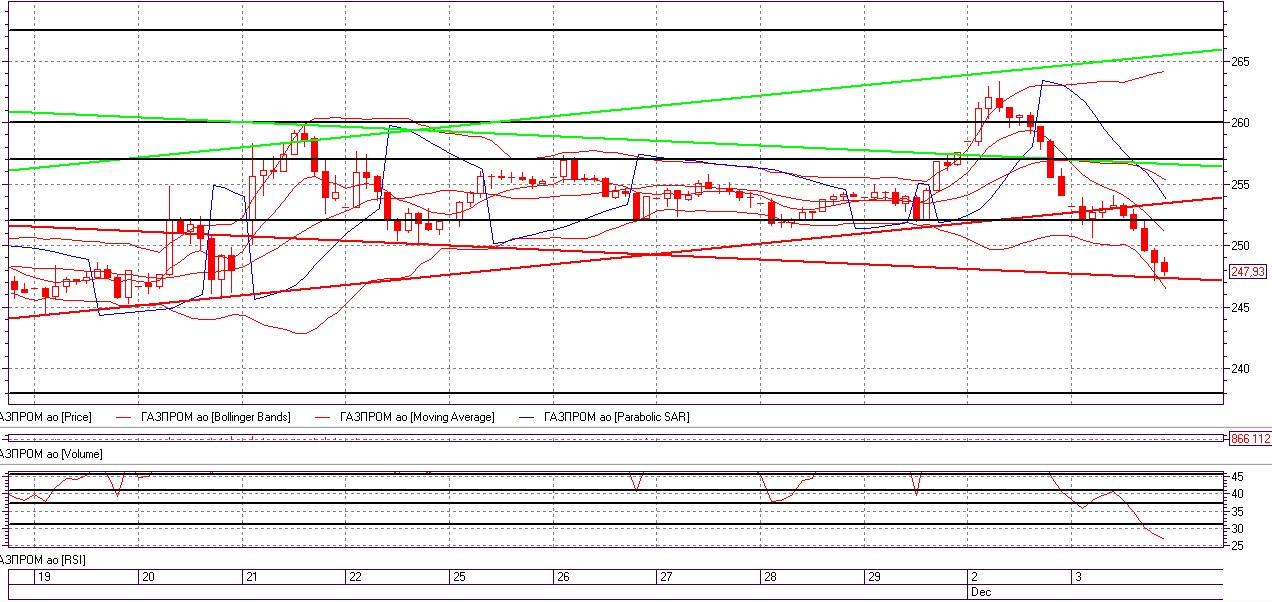Select date 20 on the time axis

coord(147,577)
